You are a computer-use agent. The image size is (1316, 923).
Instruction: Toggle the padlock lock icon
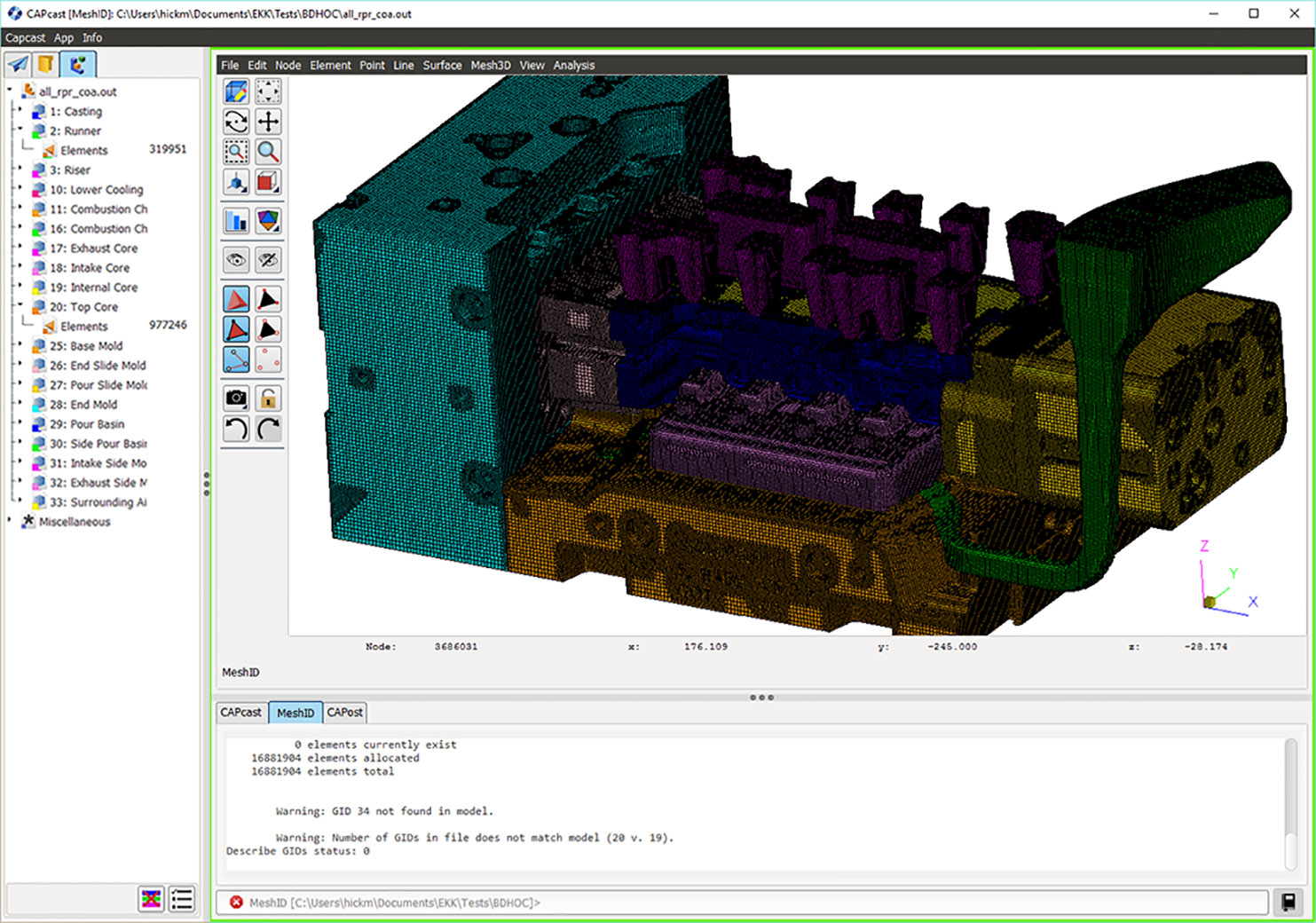pos(268,398)
